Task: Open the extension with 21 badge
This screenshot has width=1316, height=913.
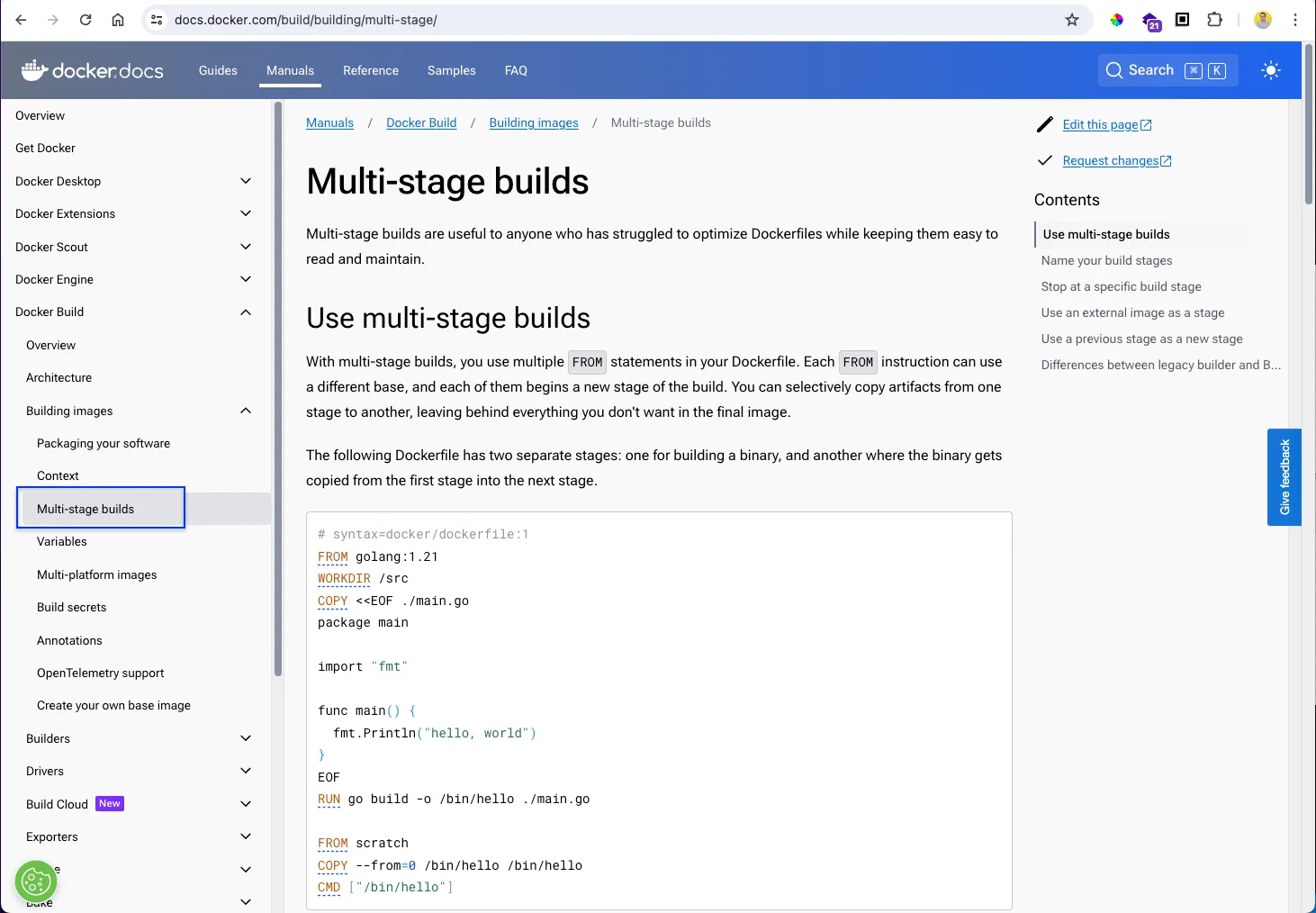Action: [x=1151, y=22]
